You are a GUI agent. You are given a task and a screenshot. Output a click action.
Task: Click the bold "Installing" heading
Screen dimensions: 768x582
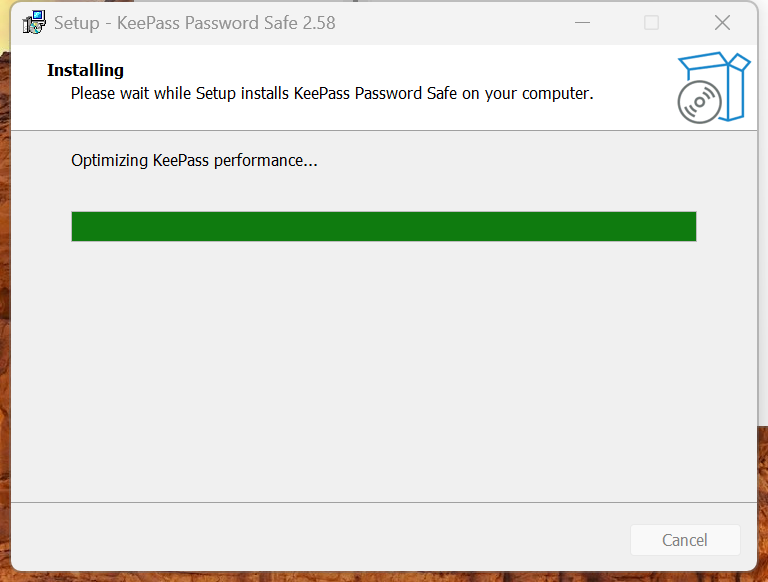point(85,70)
